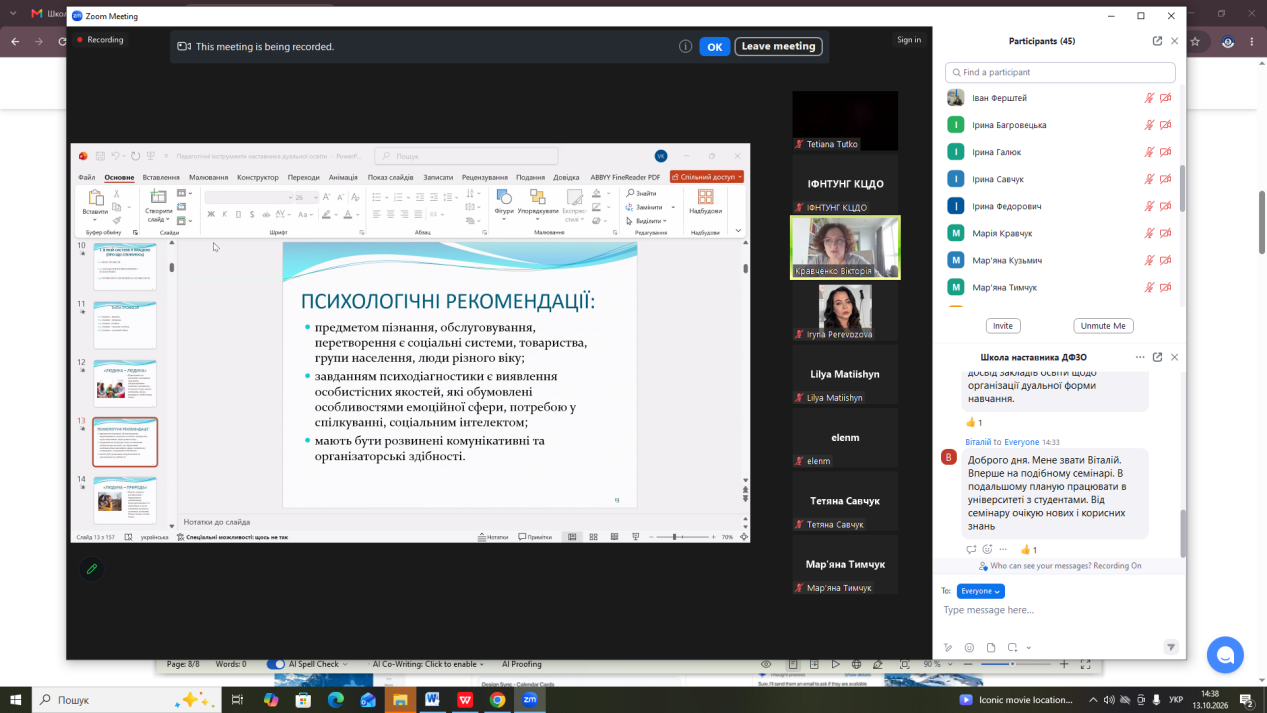Open the emoji picker in chat toolbar
Image resolution: width=1267 pixels, height=713 pixels.
[x=969, y=647]
